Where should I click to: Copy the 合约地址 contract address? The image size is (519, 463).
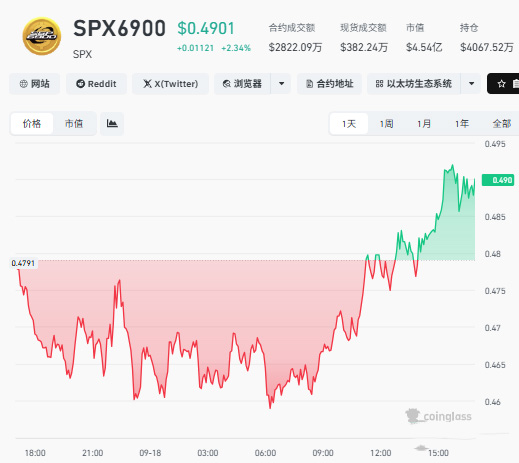[x=329, y=84]
